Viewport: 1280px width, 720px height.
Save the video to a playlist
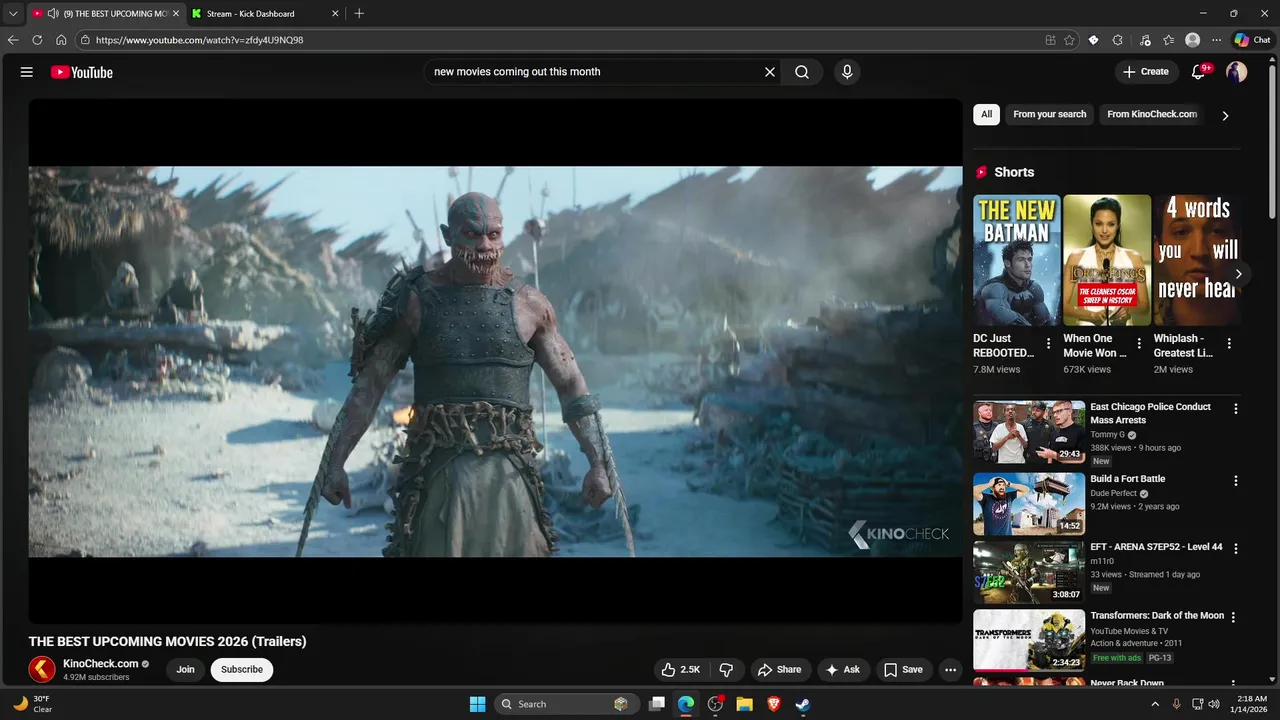pyautogui.click(x=903, y=670)
